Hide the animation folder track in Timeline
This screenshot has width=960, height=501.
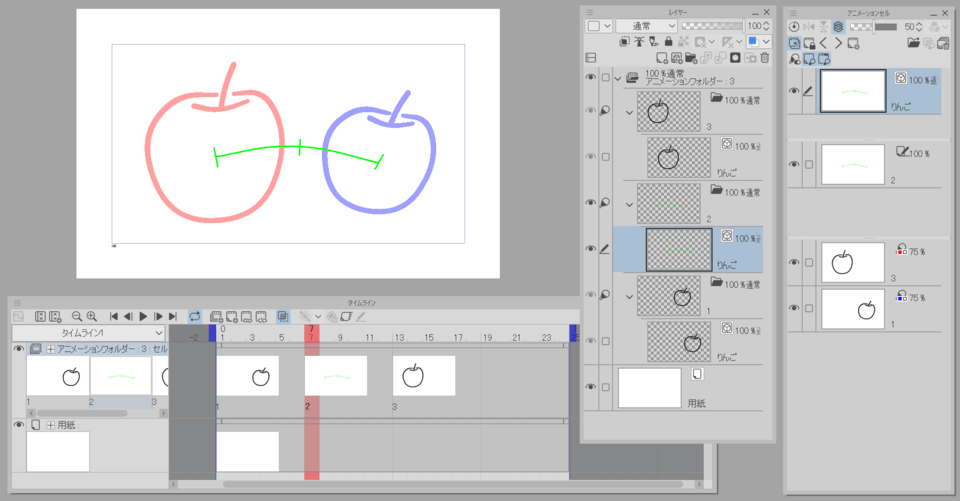18,349
